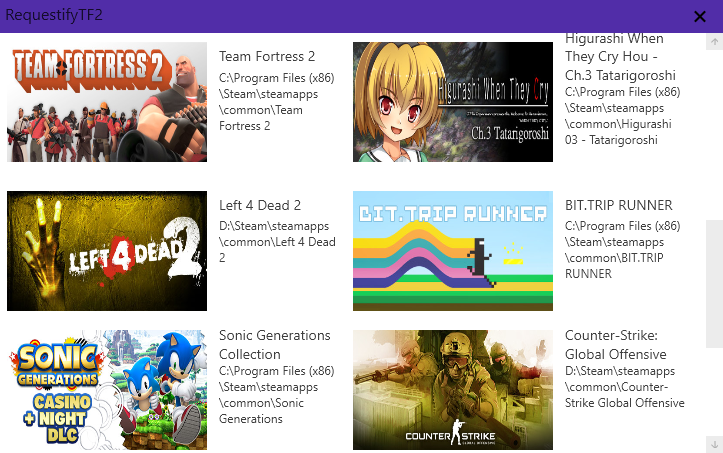The height and width of the screenshot is (453, 723).
Task: Select the Higurashi When They Cry banner image
Action: (x=453, y=102)
